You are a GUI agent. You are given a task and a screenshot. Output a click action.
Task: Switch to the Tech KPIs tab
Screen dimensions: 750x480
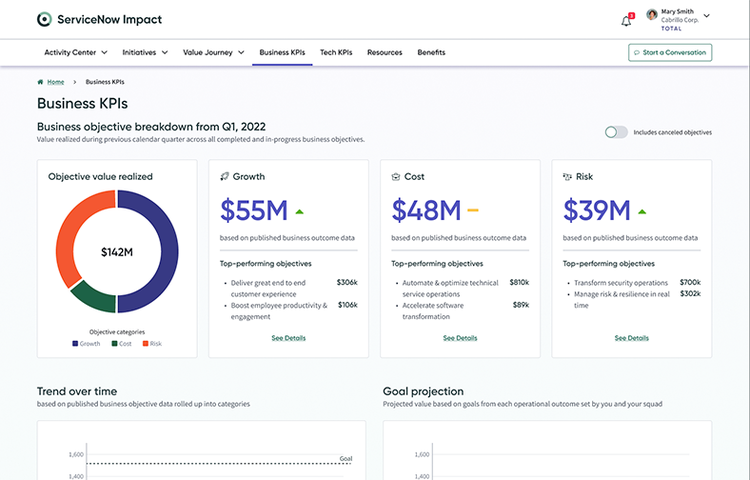tap(336, 52)
